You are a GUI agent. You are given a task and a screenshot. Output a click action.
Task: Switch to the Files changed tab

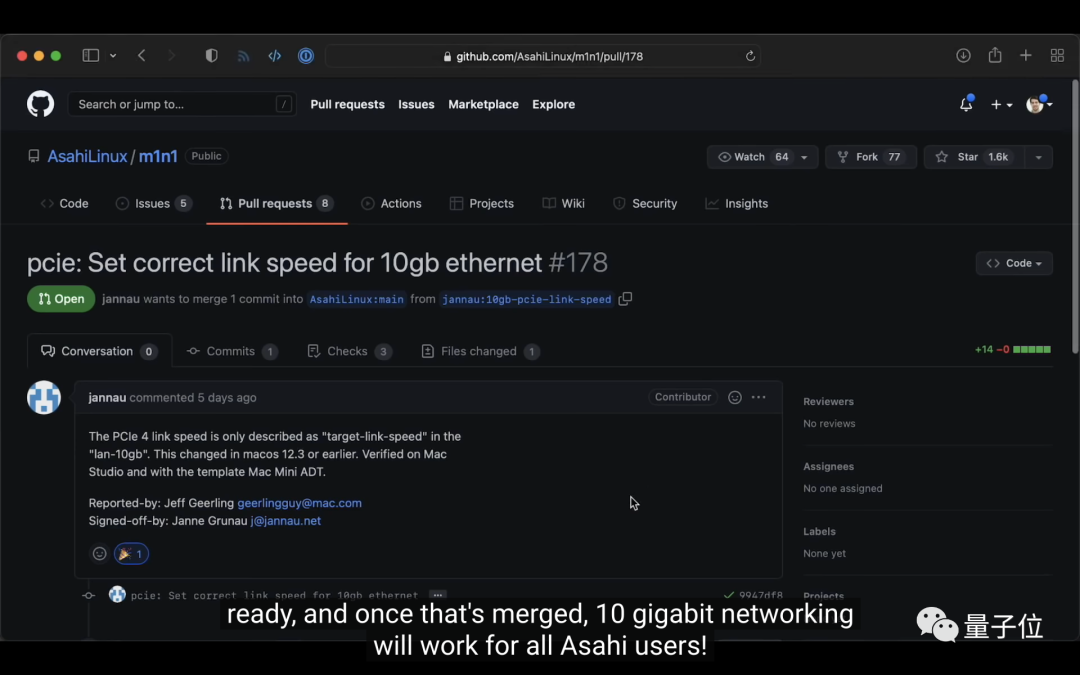point(480,351)
